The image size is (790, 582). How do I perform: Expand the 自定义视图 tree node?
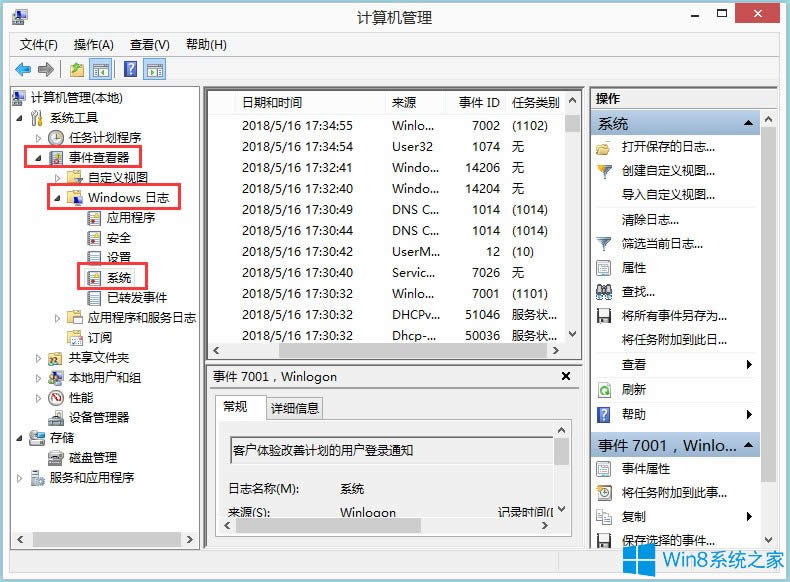(58, 178)
